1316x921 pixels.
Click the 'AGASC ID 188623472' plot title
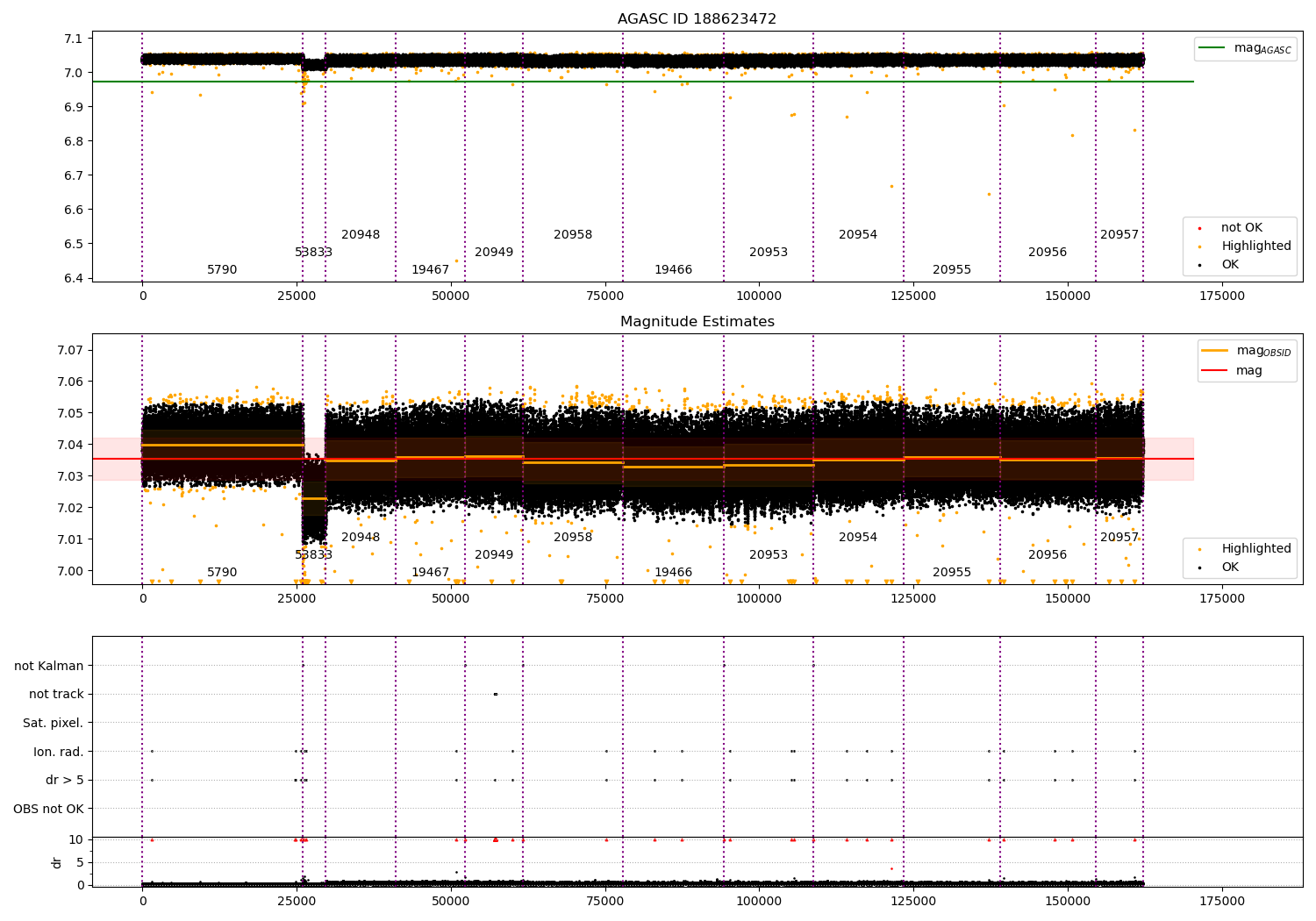[697, 19]
